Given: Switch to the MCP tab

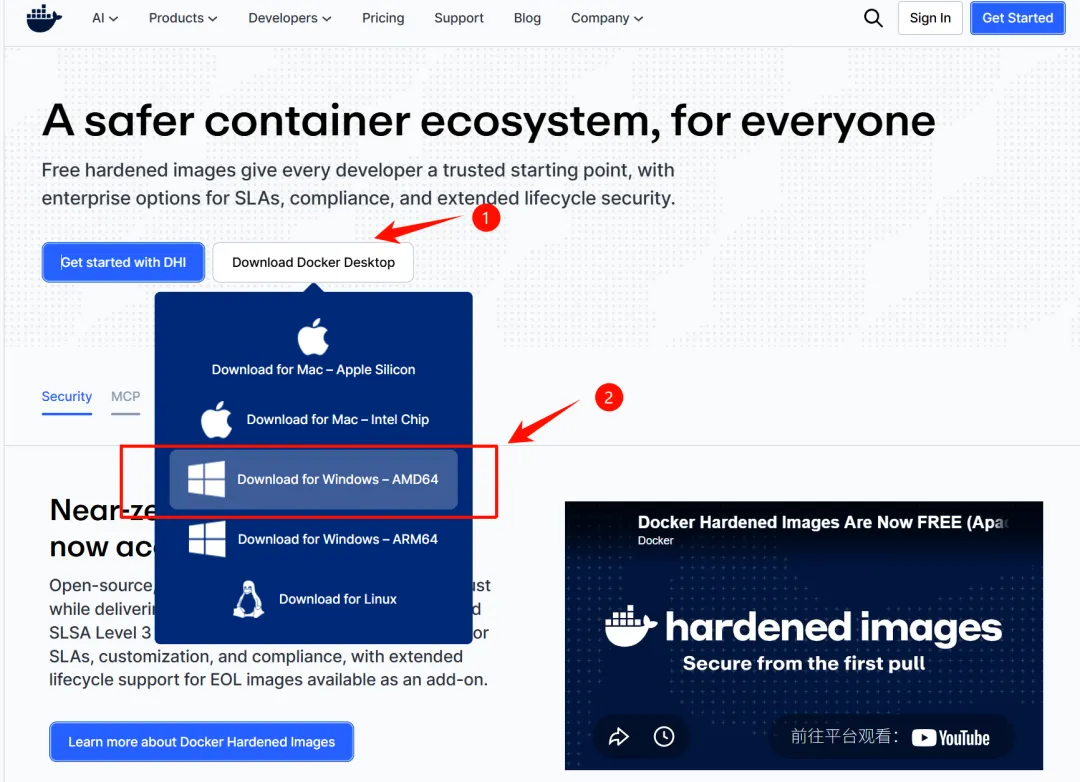Looking at the screenshot, I should pos(125,397).
